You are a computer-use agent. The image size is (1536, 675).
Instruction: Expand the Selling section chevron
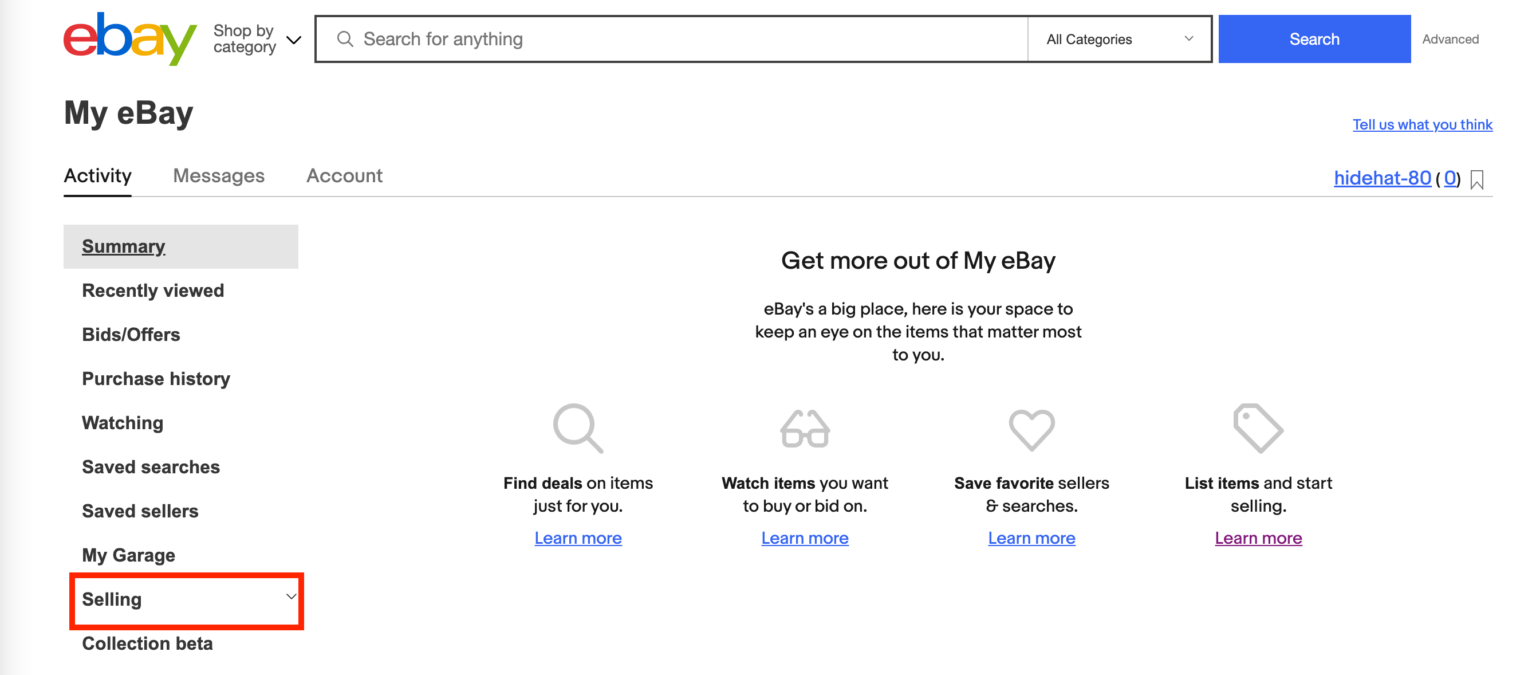(289, 599)
